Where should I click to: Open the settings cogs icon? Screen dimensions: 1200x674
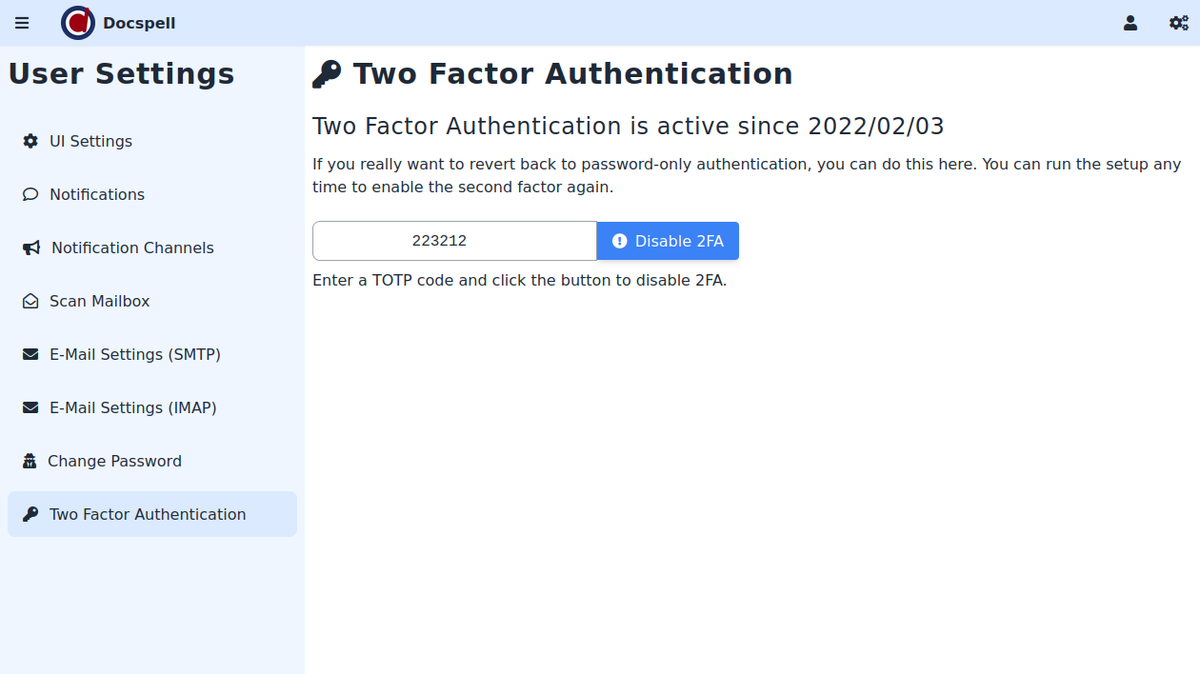coord(1178,23)
